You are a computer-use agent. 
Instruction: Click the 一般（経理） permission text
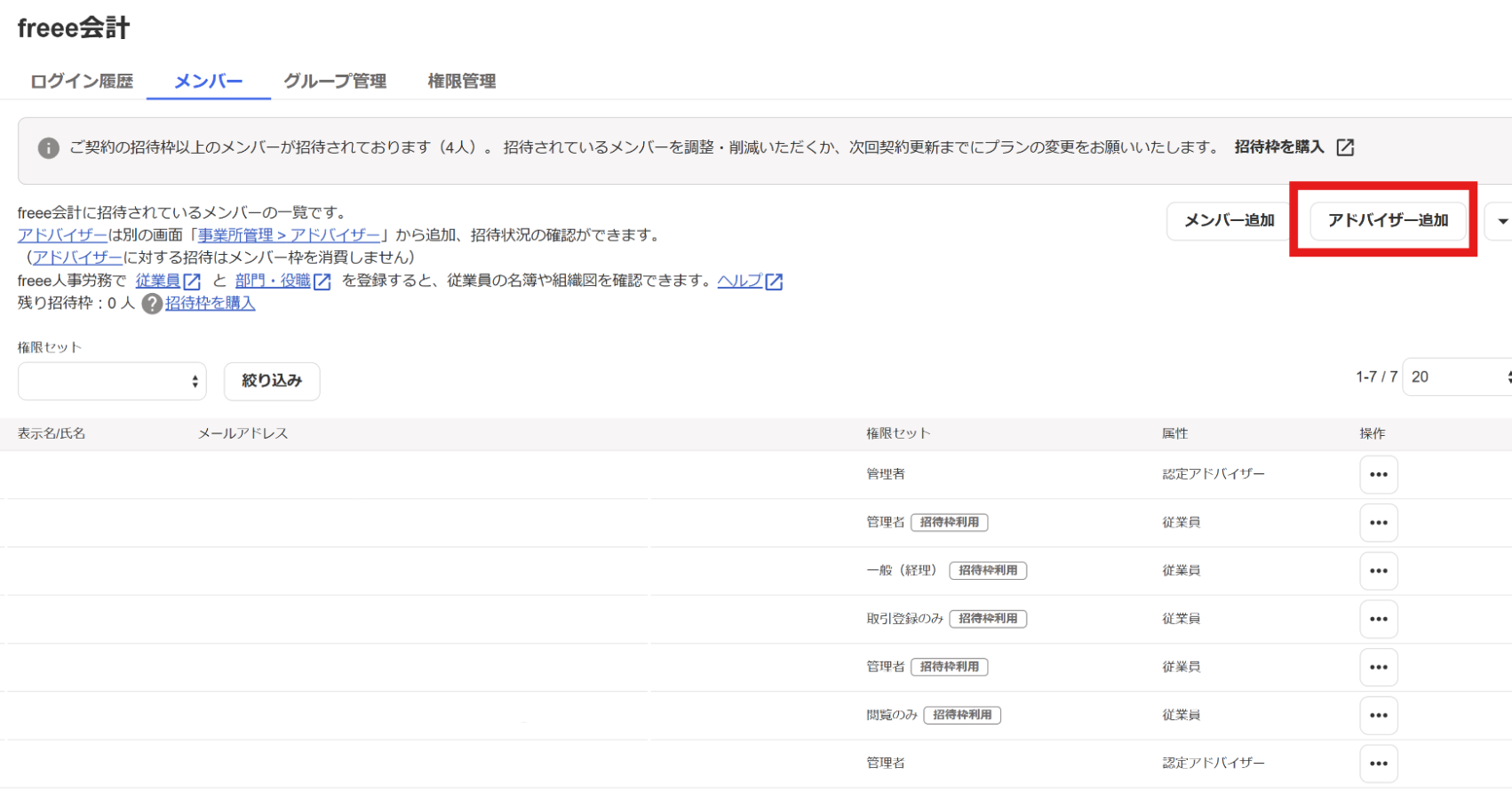click(x=902, y=570)
